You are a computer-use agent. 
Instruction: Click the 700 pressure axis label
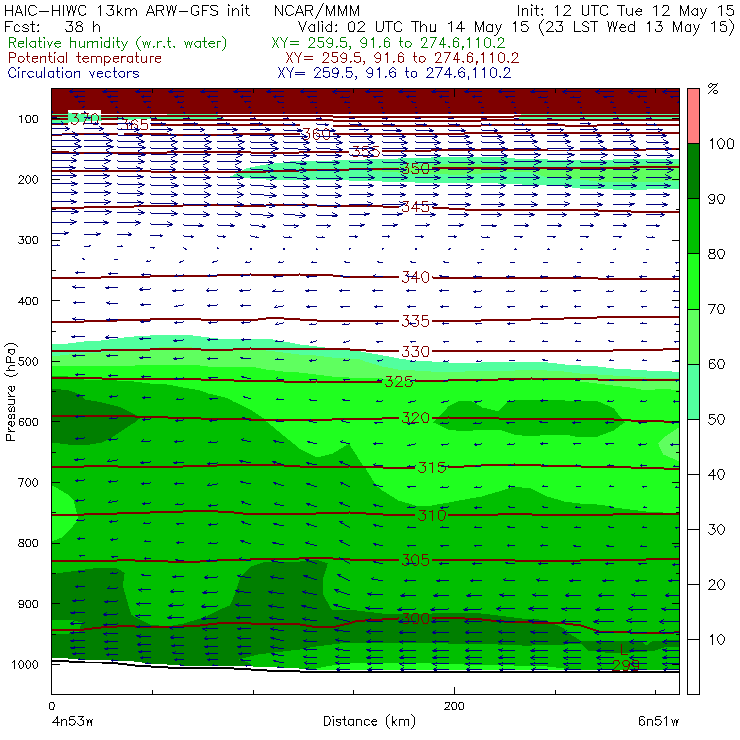(x=28, y=482)
